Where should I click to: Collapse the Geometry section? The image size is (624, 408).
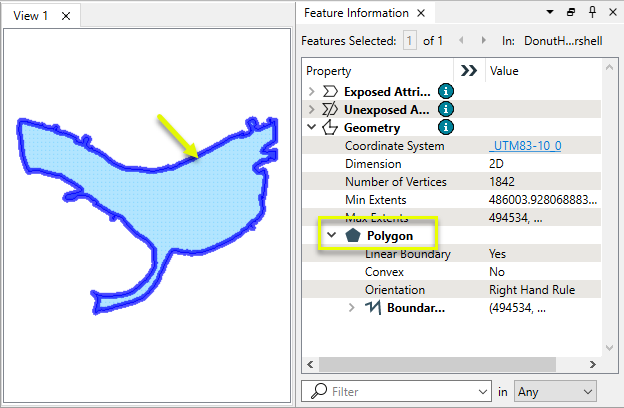point(311,127)
